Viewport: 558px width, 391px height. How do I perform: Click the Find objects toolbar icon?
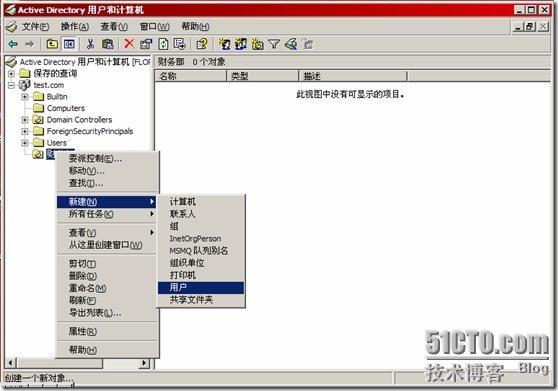(291, 44)
